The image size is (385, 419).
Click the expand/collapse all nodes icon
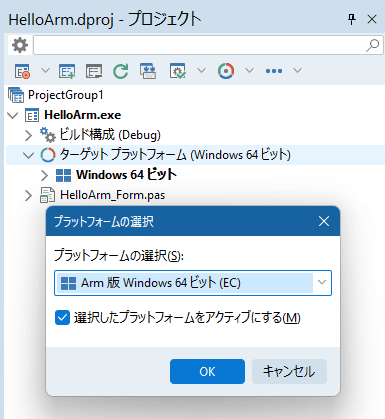(x=148, y=71)
